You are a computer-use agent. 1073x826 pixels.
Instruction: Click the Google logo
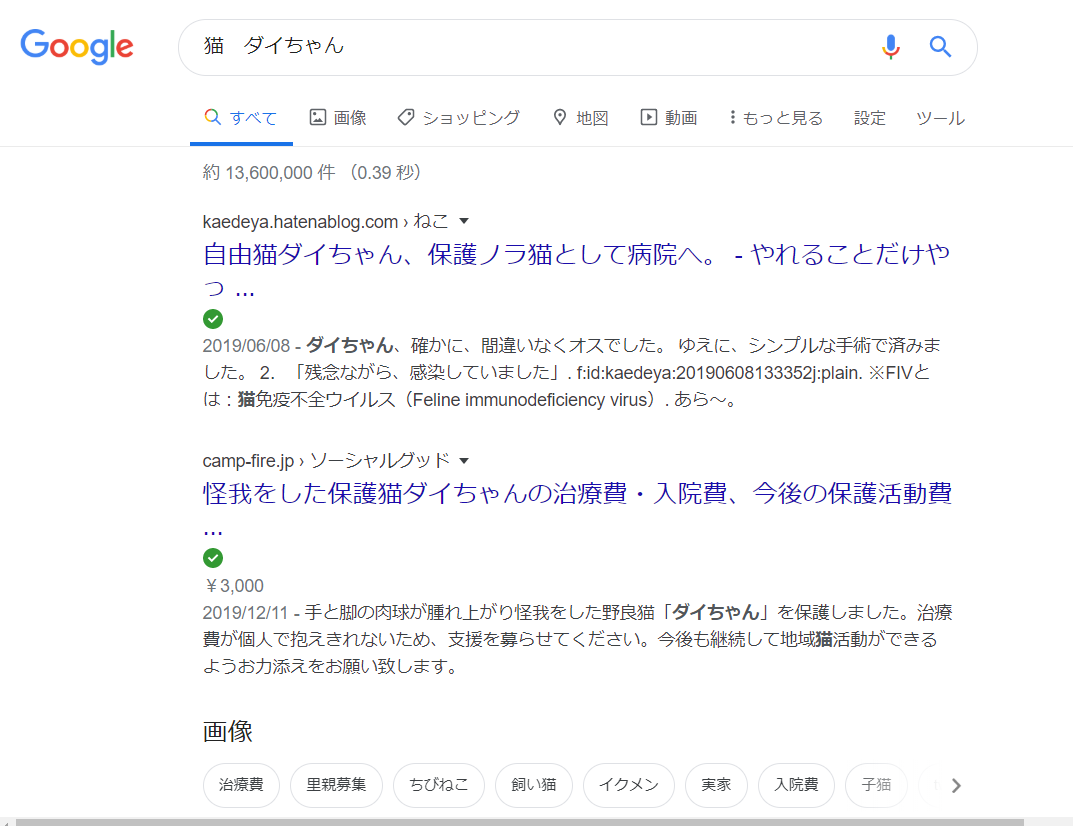pos(77,47)
